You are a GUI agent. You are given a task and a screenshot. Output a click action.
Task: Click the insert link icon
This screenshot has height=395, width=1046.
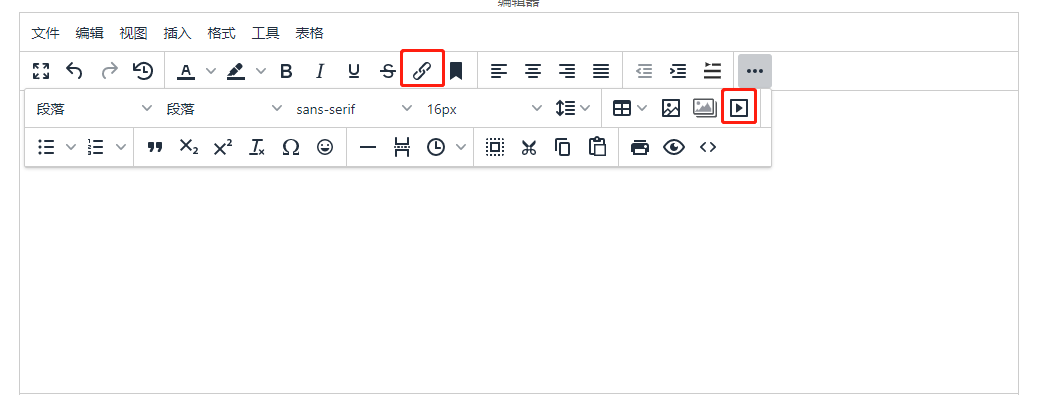[422, 71]
